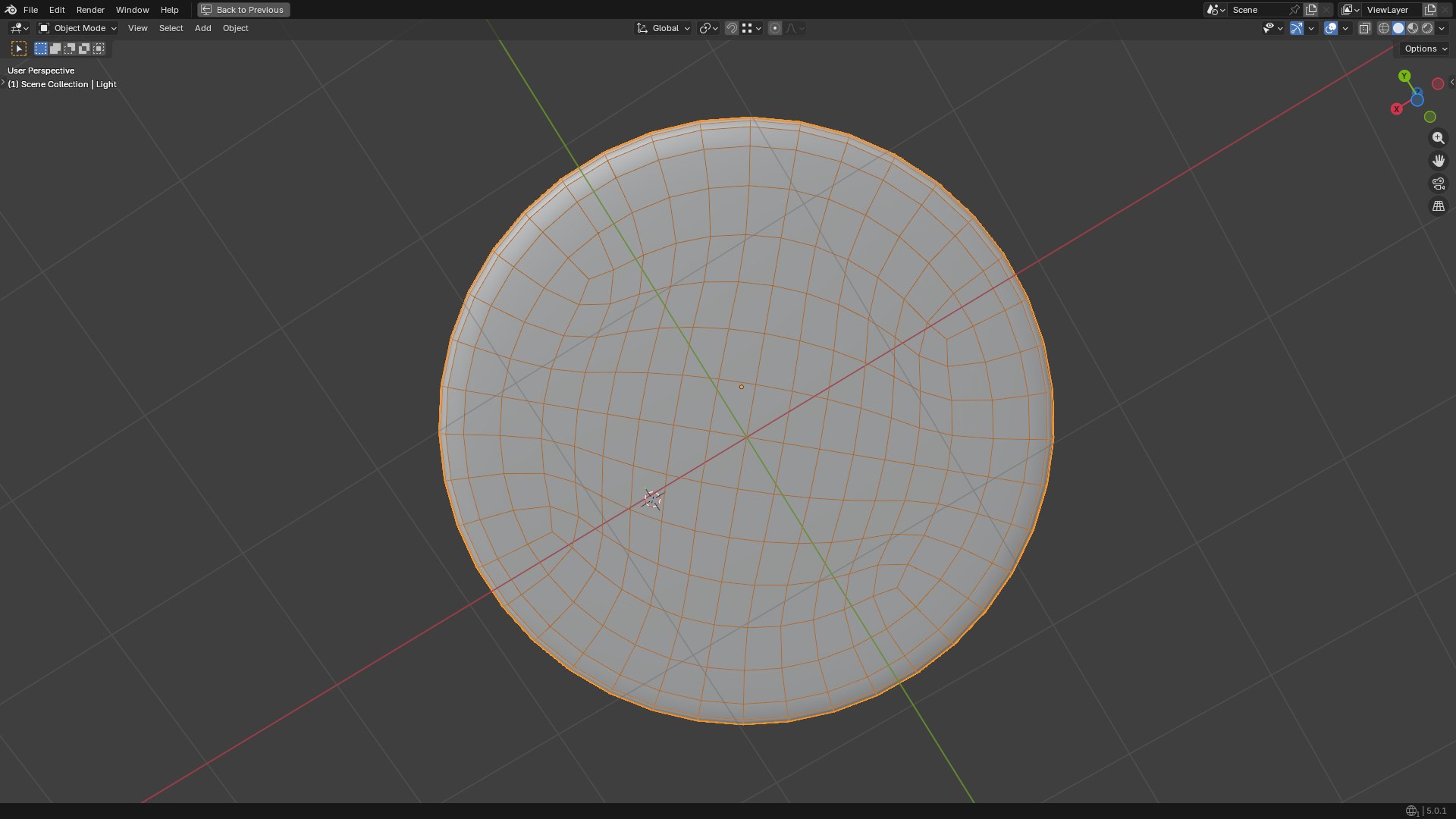Switch to material preview shading
This screenshot has width=1456, height=819.
tap(1413, 28)
